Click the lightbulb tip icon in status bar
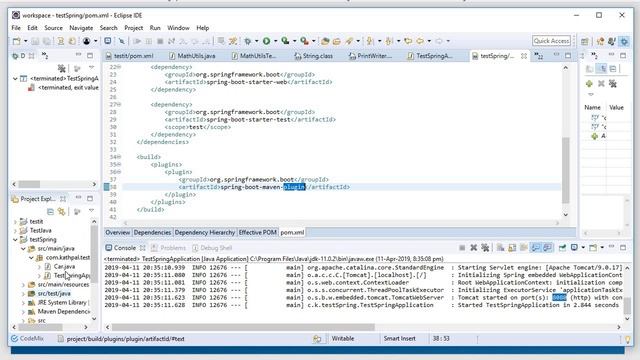This screenshot has width=640, height=360. point(627,339)
